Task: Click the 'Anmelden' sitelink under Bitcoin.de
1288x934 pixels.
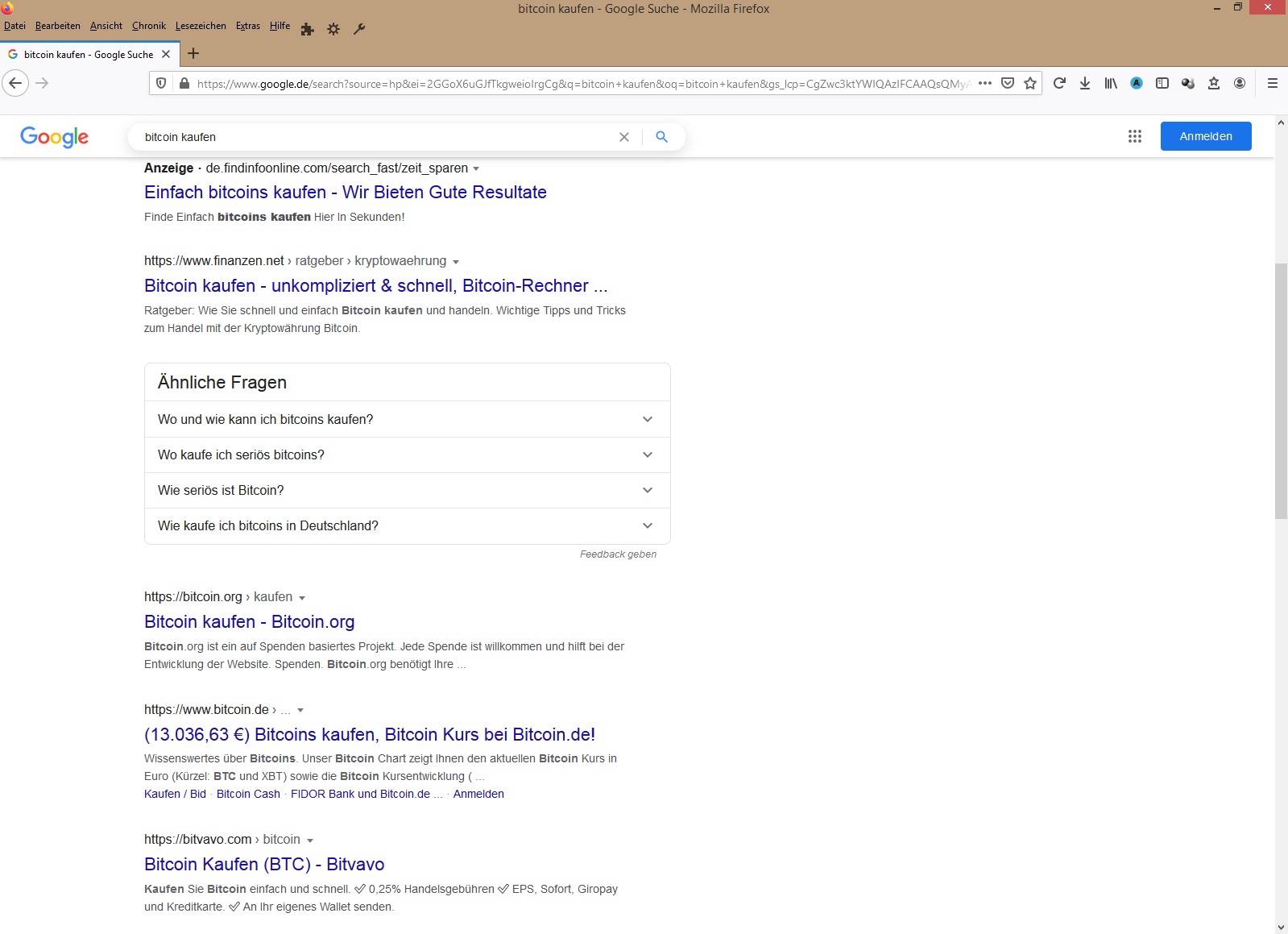Action: coord(478,794)
